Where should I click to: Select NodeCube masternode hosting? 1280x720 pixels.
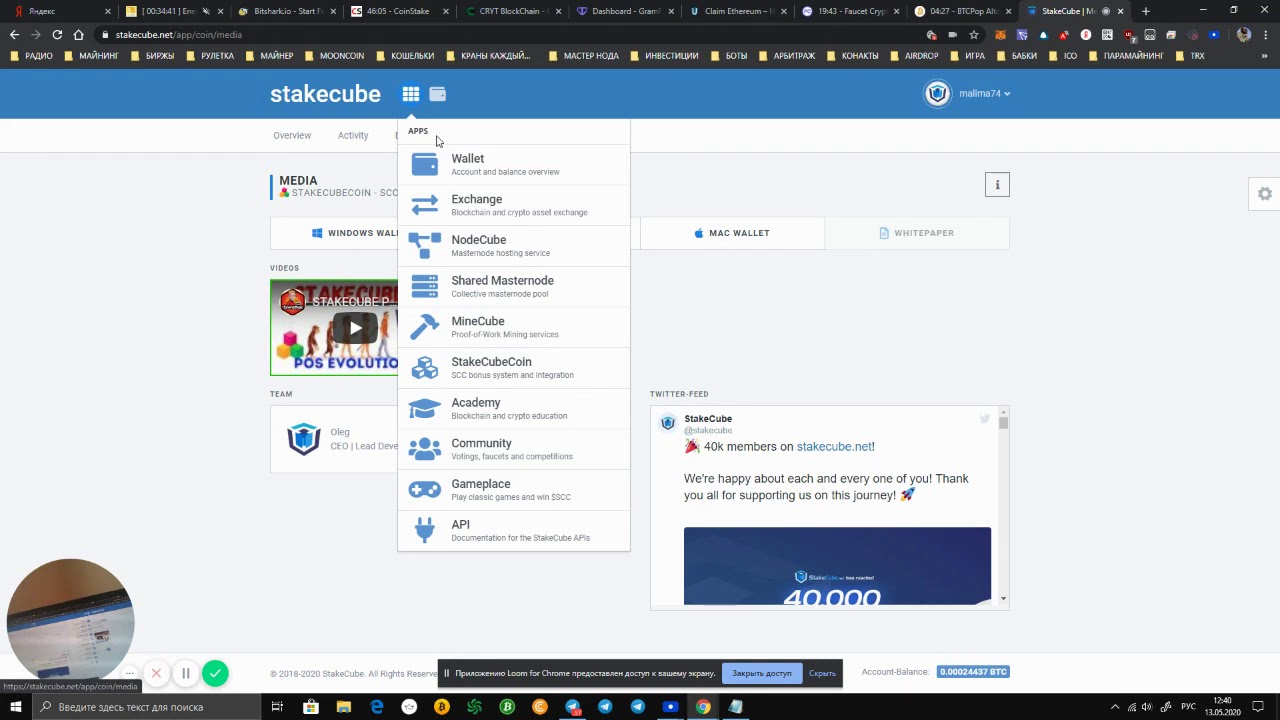pyautogui.click(x=514, y=246)
